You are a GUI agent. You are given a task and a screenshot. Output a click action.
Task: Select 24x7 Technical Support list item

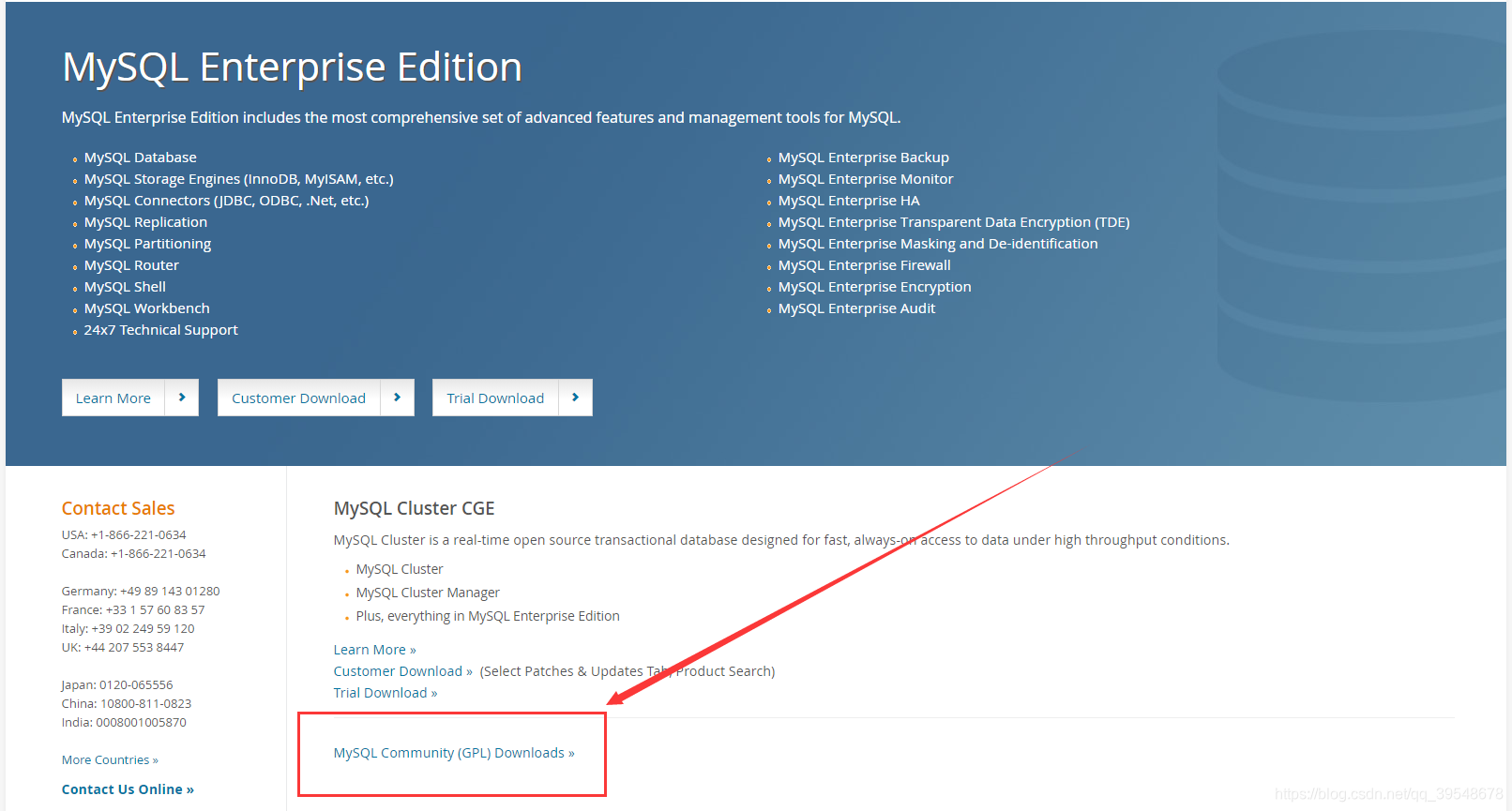click(x=160, y=330)
